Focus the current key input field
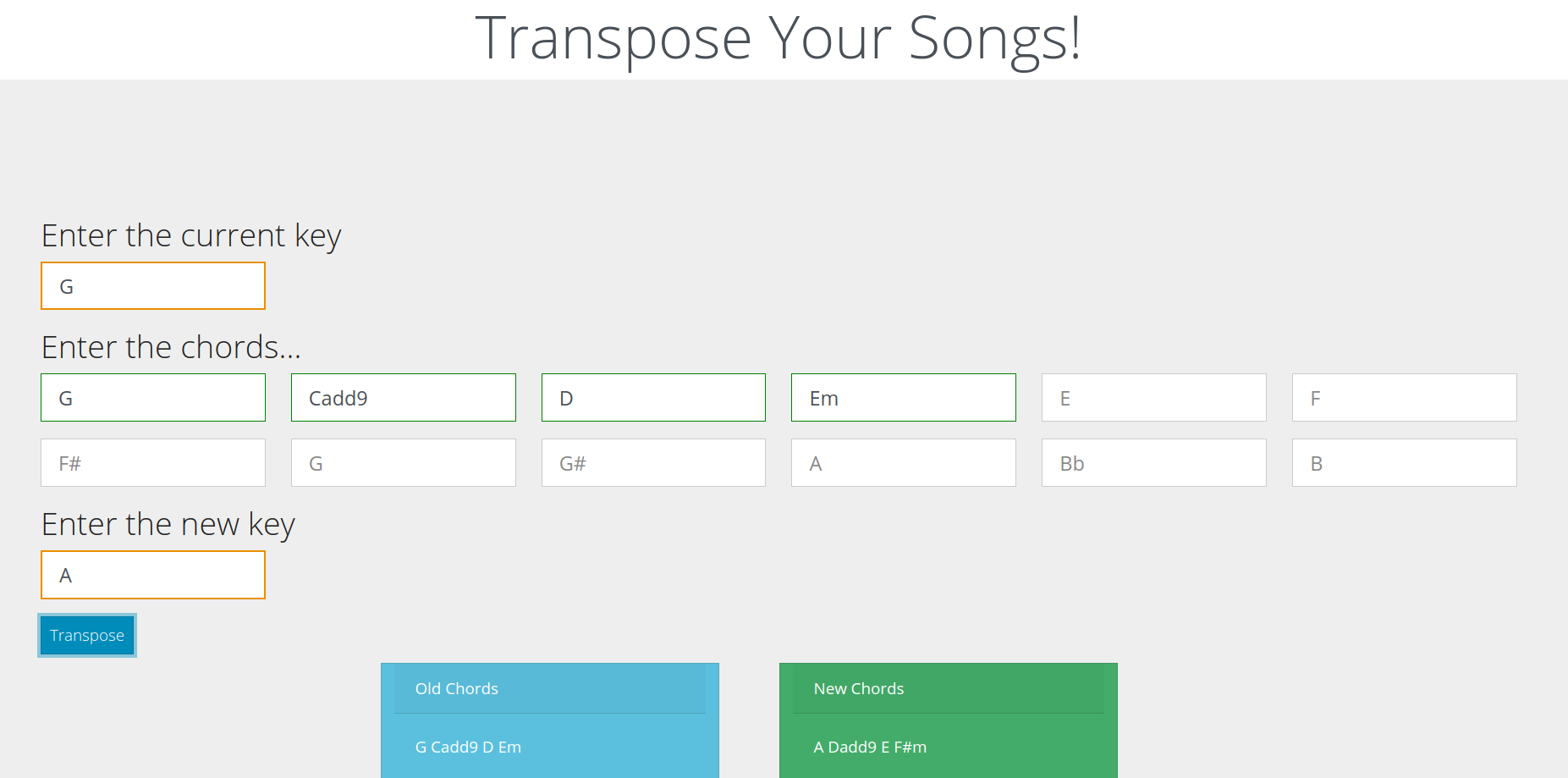Screen dimensions: 1568x778 [x=152, y=286]
